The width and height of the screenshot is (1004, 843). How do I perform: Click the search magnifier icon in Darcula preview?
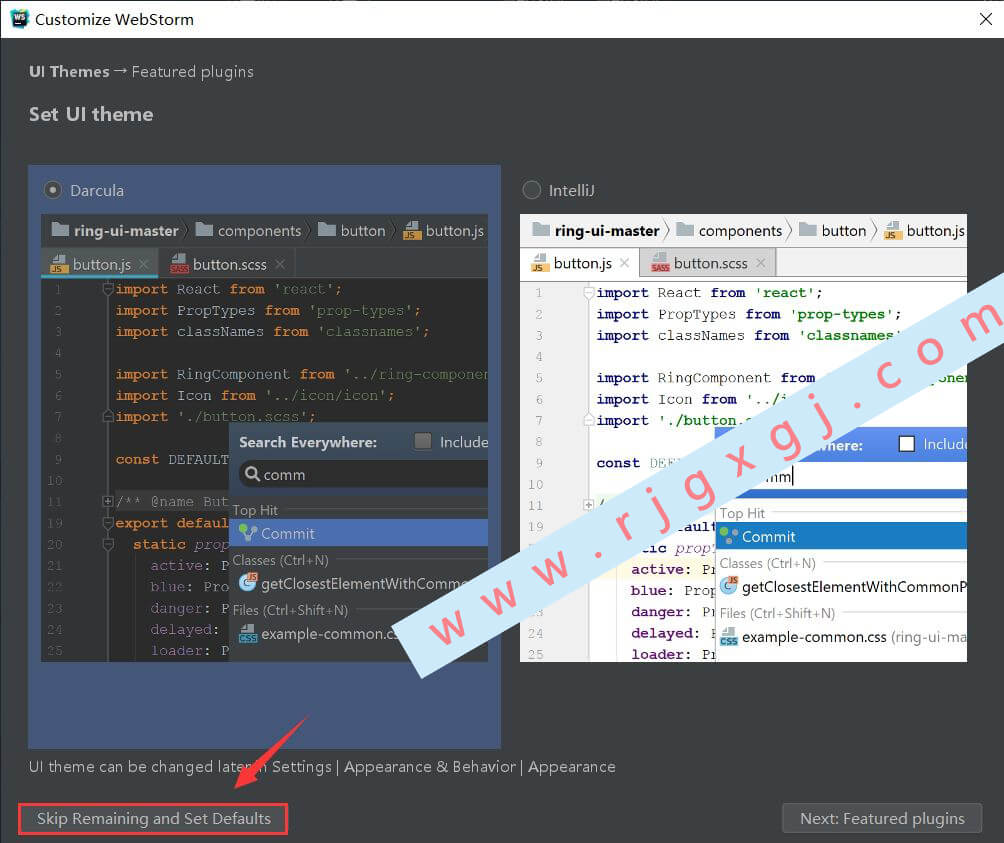[252, 474]
